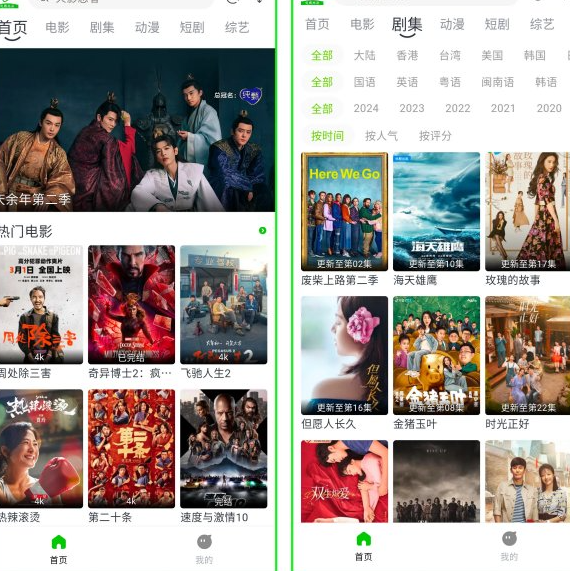Select the 按人气 sort option
This screenshot has height=571, width=570.
click(x=381, y=136)
